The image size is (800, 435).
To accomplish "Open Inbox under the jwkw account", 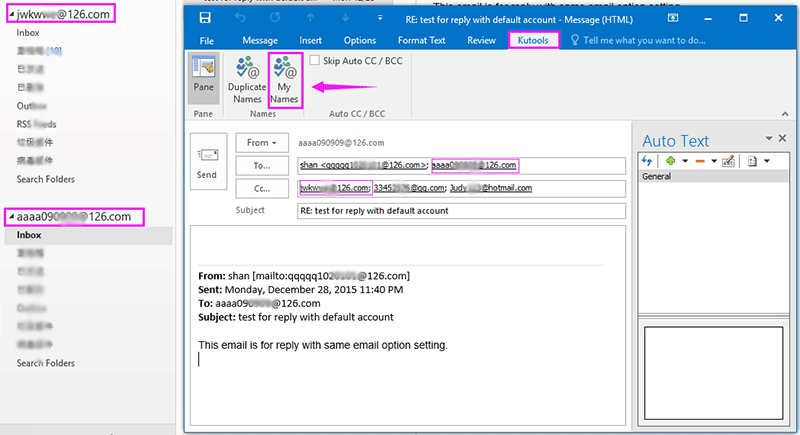I will [x=28, y=33].
